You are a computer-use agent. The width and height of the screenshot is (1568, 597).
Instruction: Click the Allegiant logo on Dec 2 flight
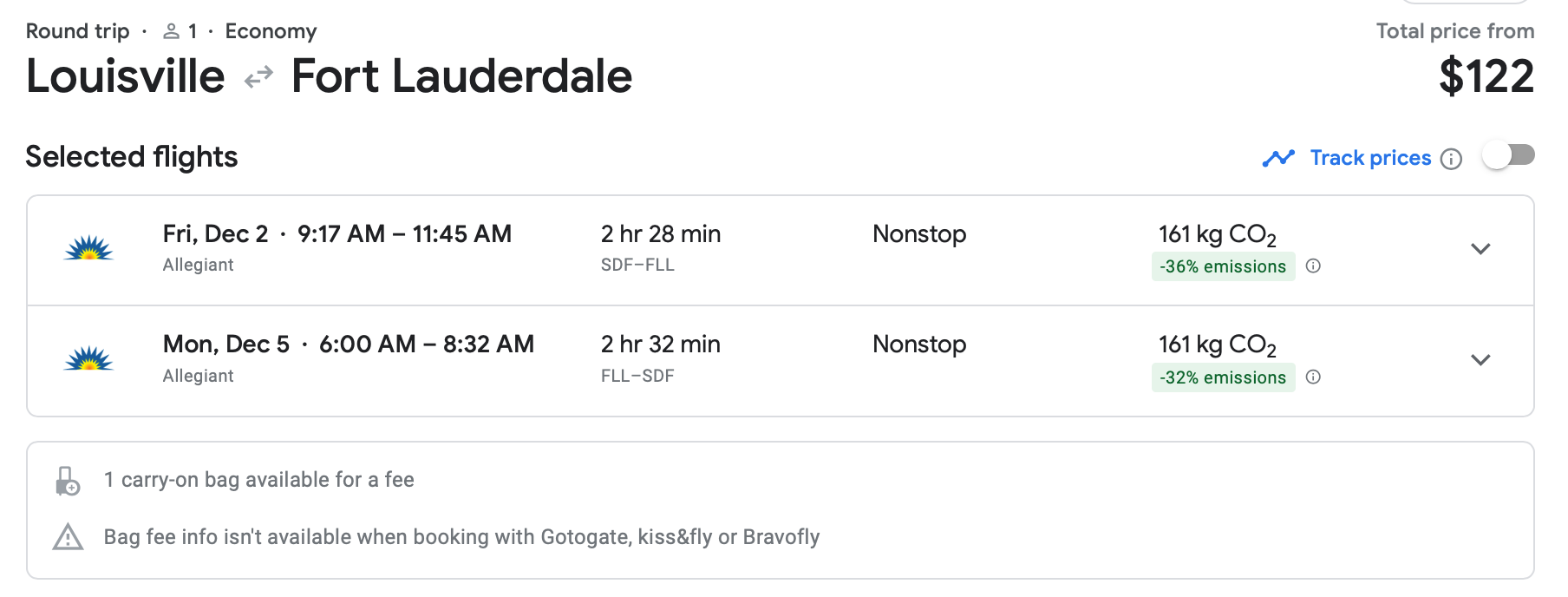(88, 250)
